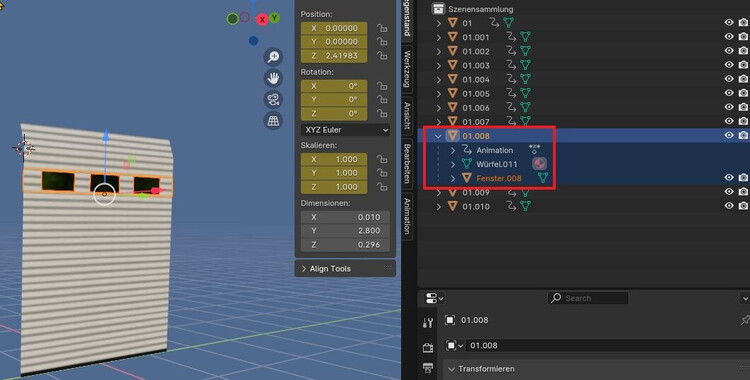Viewport: 750px width, 380px height.
Task: Expand the Animation item under 01.008
Action: [453, 150]
